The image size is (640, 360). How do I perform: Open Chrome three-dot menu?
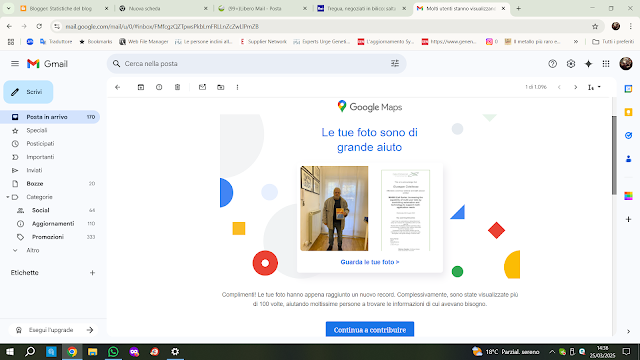631,26
